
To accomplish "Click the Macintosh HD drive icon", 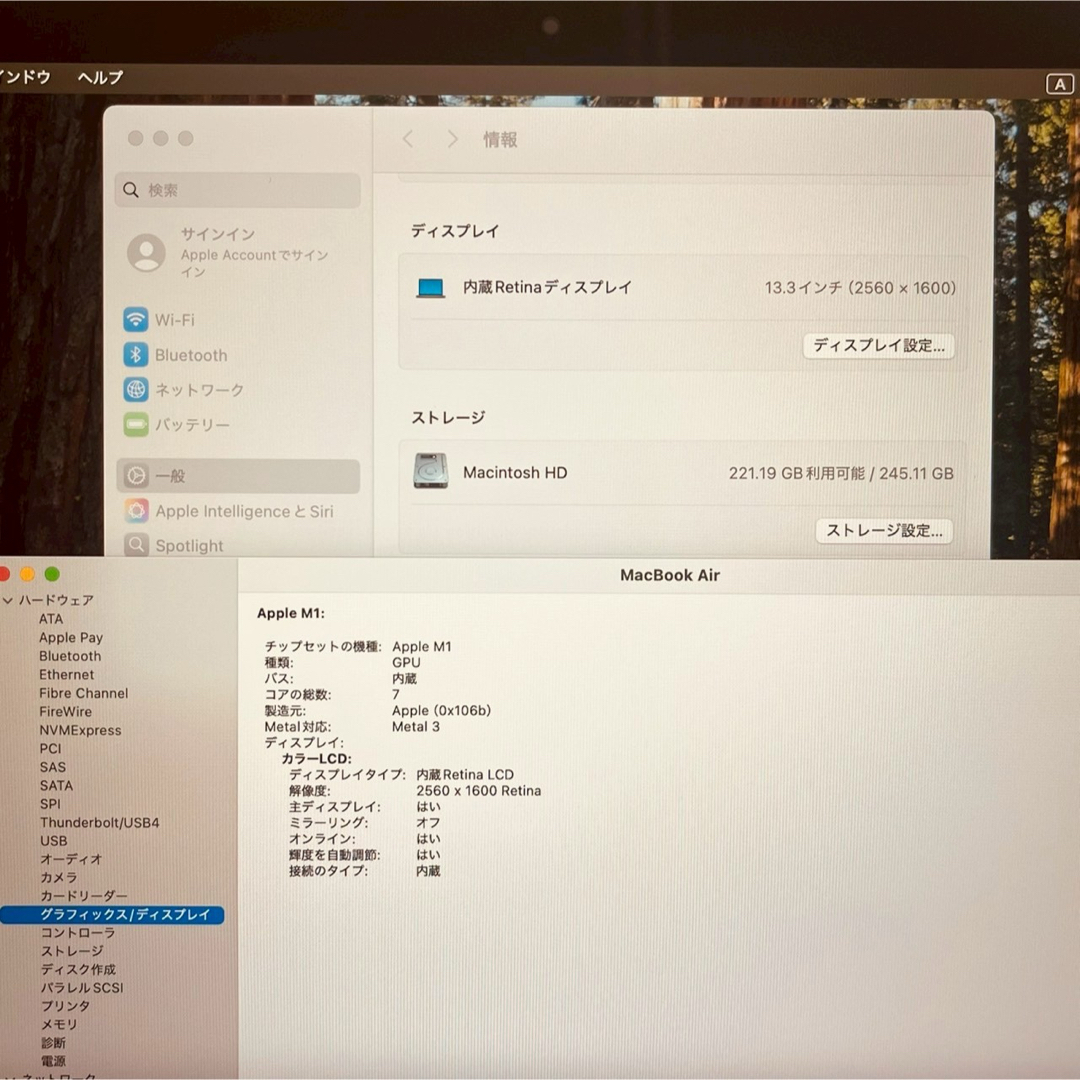I will point(431,471).
